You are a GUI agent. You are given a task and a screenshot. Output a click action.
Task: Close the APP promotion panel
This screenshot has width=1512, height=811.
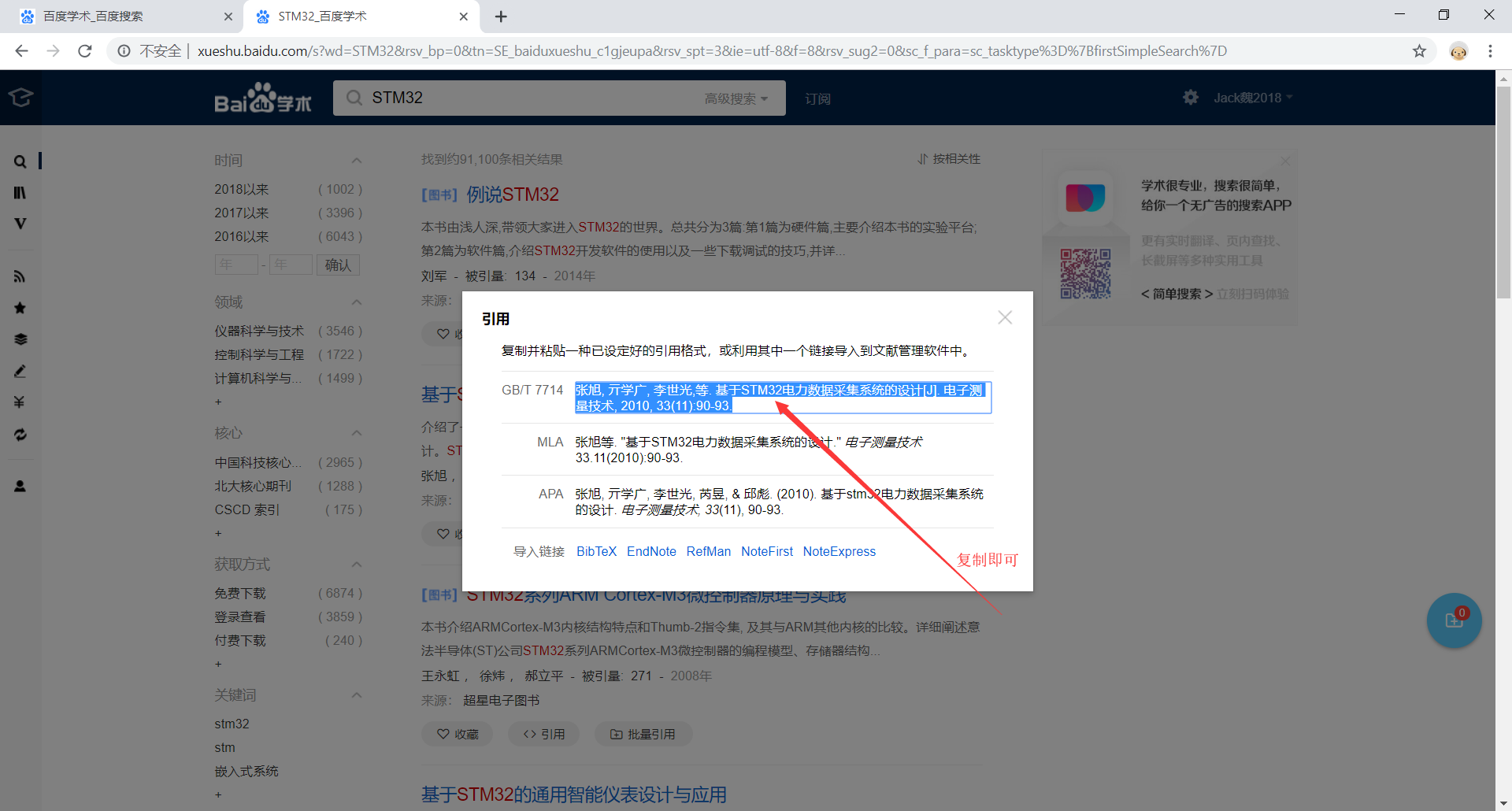(1285, 161)
